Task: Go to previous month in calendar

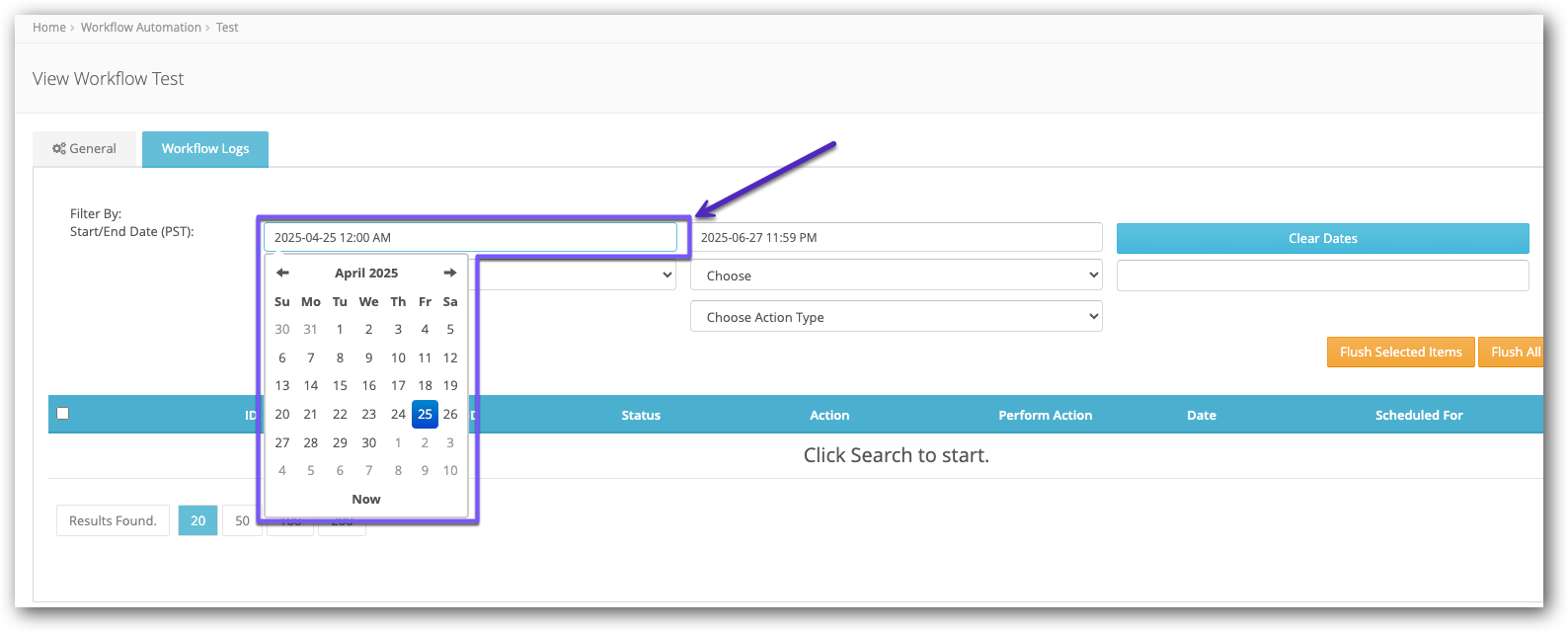Action: coord(282,273)
